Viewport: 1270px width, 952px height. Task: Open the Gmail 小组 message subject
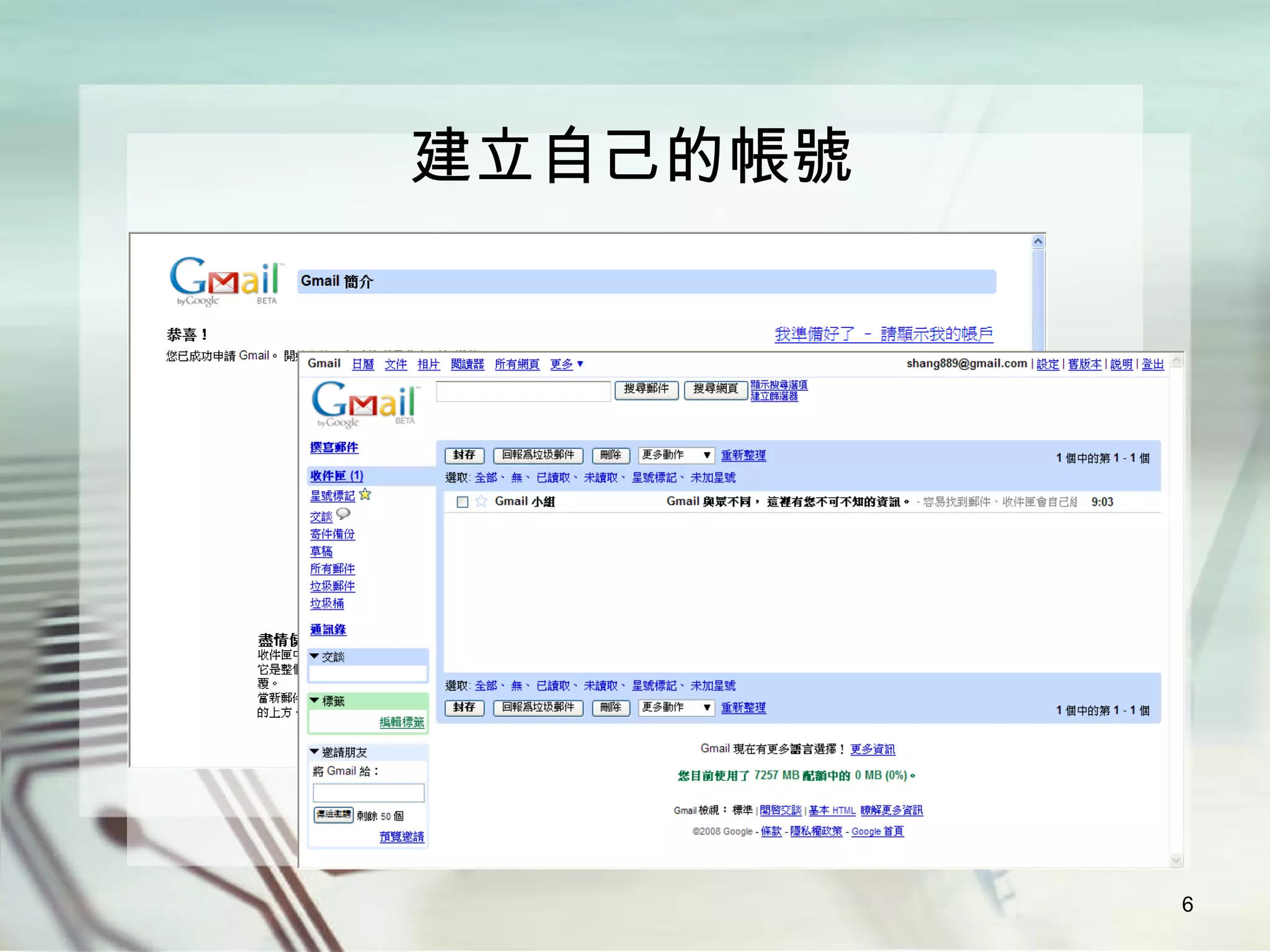coord(788,501)
